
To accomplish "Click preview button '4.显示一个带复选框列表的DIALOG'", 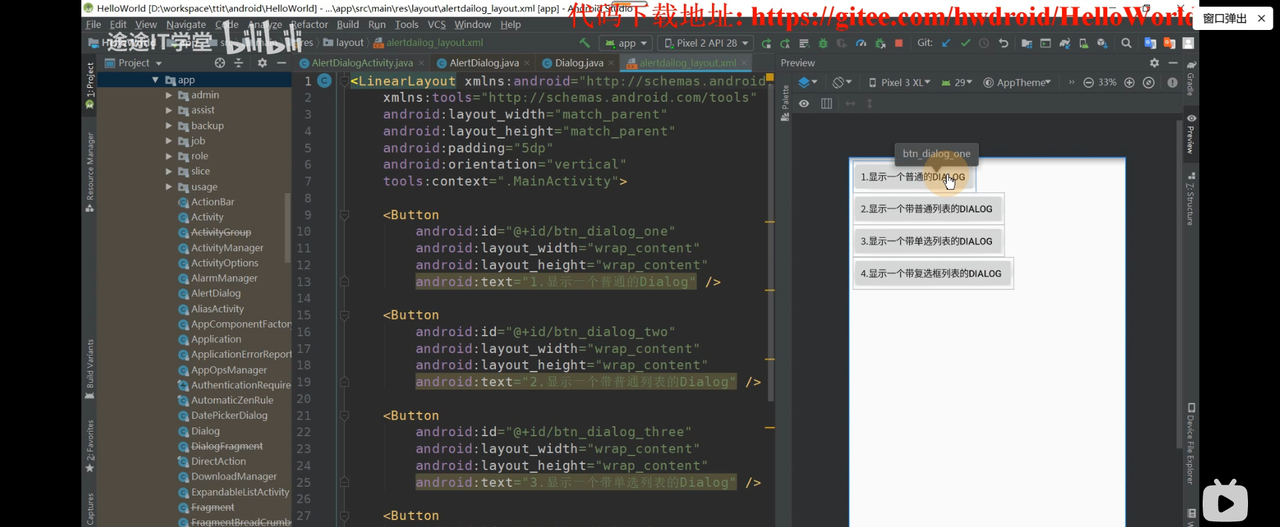I will click(931, 273).
